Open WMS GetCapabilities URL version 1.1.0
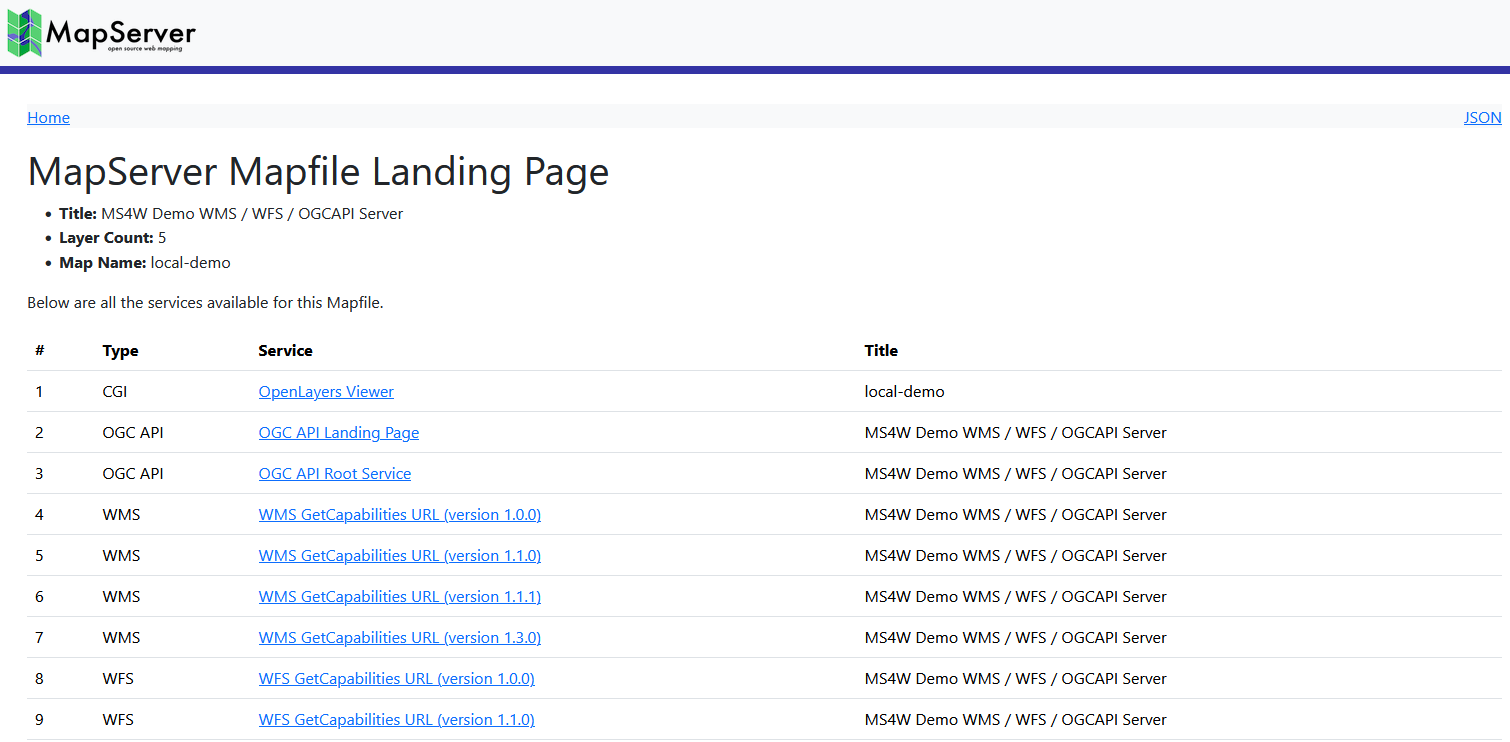This screenshot has width=1510, height=742. point(399,555)
